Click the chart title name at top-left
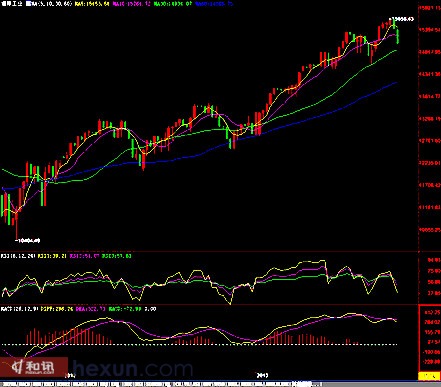441x387 pixels. pyautogui.click(x=12, y=4)
